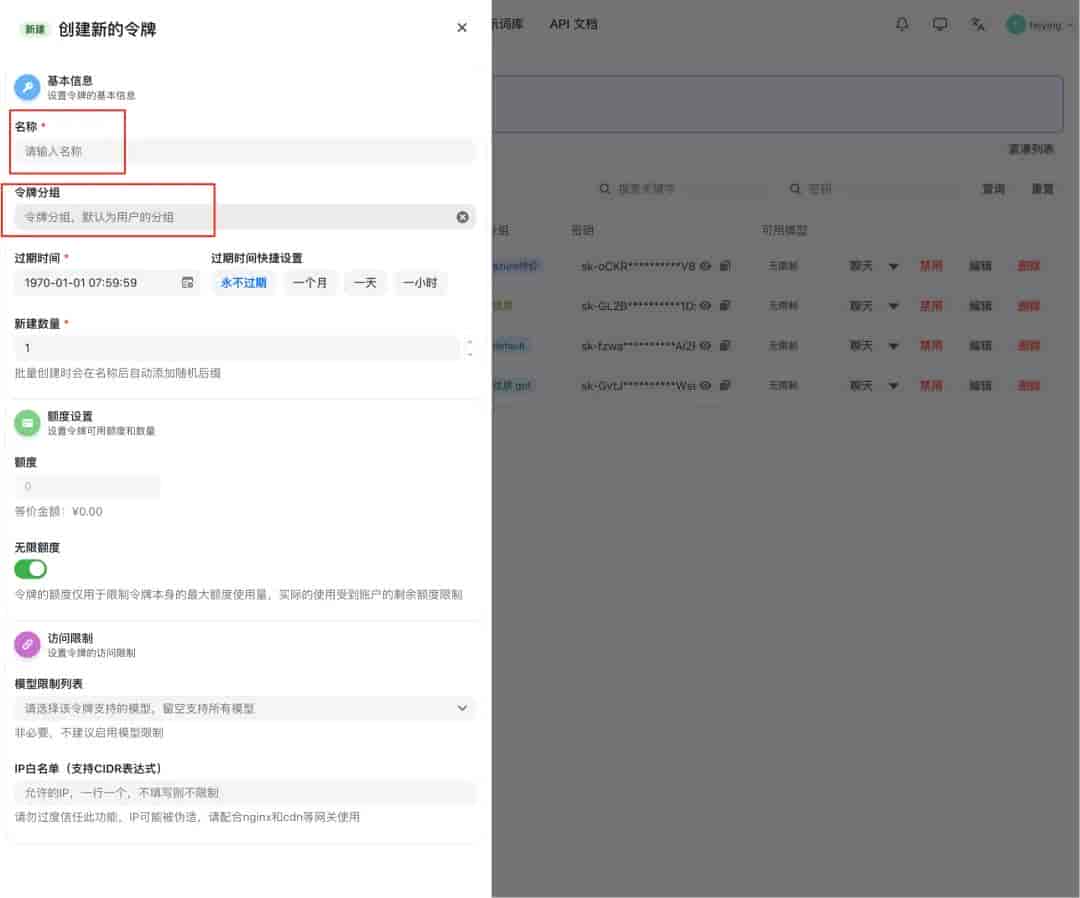The height and width of the screenshot is (898, 1080).
Task: Click the monitor theme icon in navbar
Action: pos(939,25)
